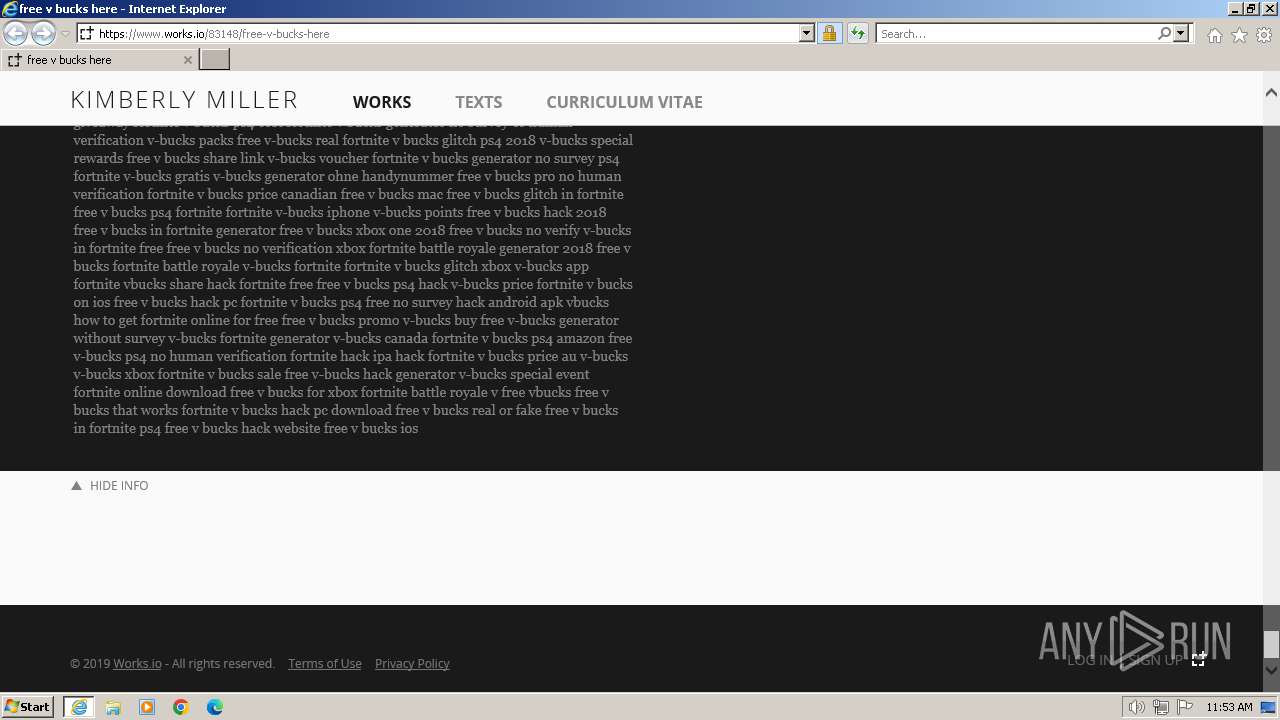The image size is (1280, 720).
Task: Close the 'free v bucks here' tab
Action: tap(187, 60)
